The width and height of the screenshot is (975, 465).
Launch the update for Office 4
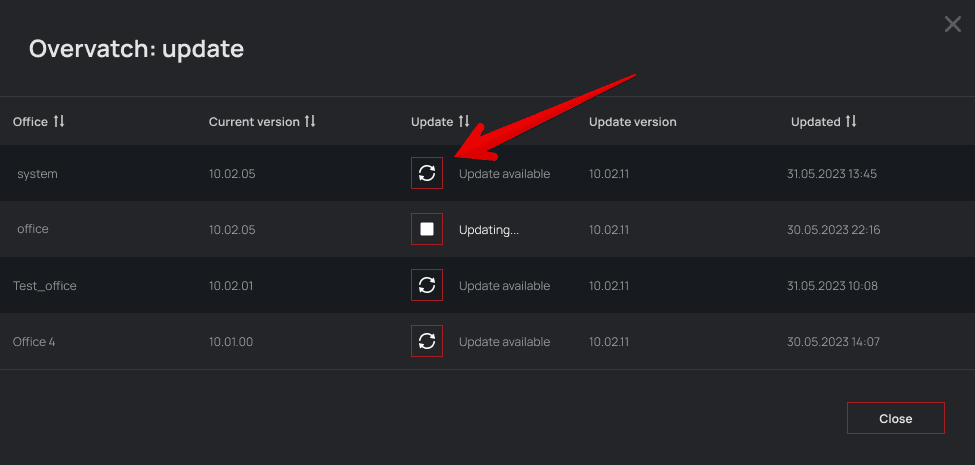click(427, 341)
